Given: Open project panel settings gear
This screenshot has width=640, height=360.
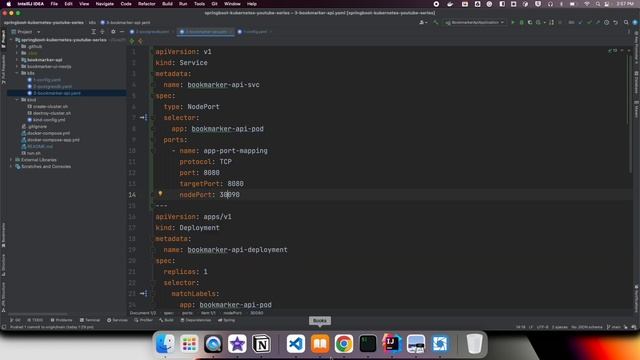Looking at the screenshot, I should click(113, 31).
